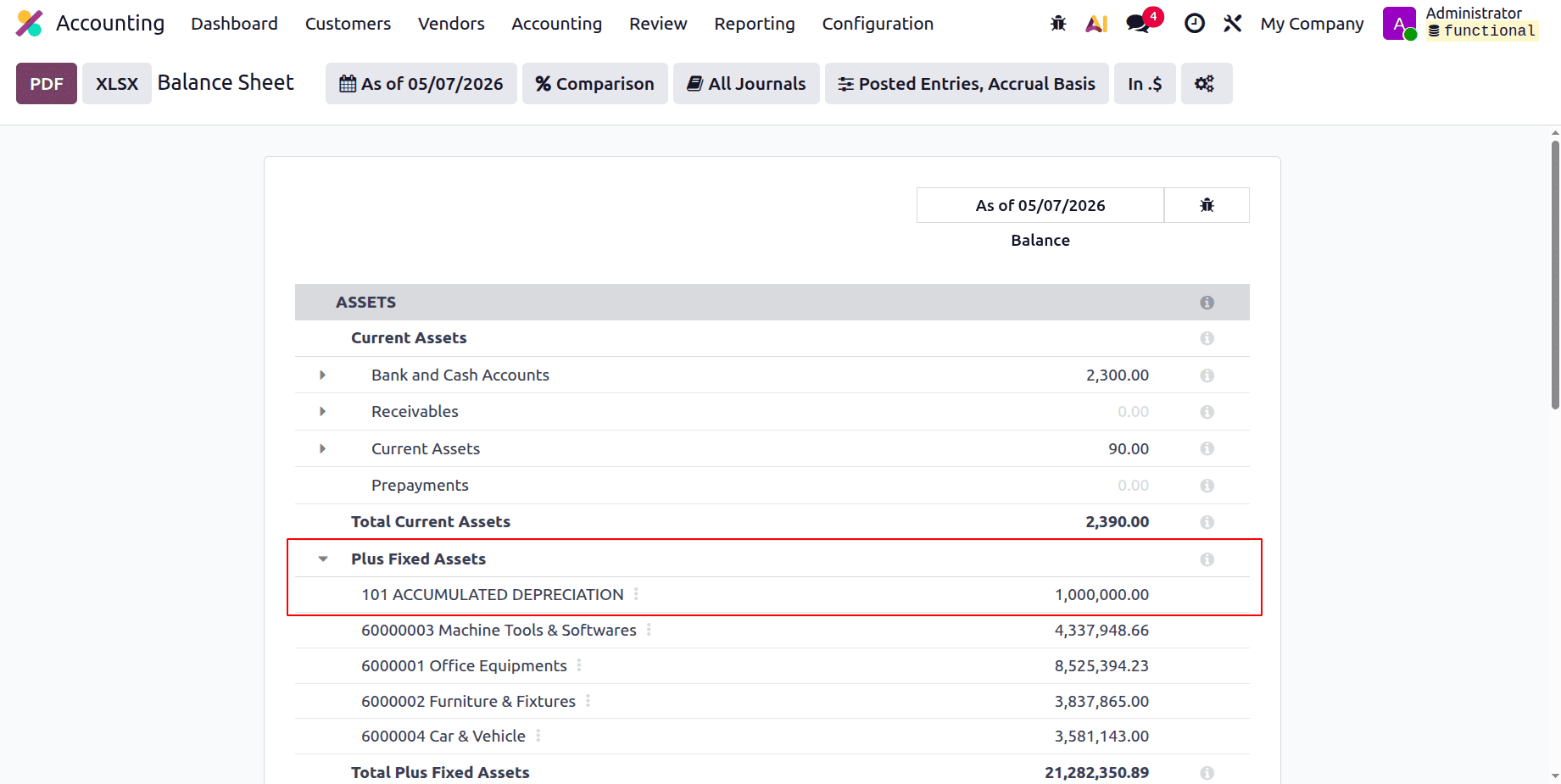Click info icon on Bank and Cash Accounts row
1561x784 pixels.
(1207, 375)
